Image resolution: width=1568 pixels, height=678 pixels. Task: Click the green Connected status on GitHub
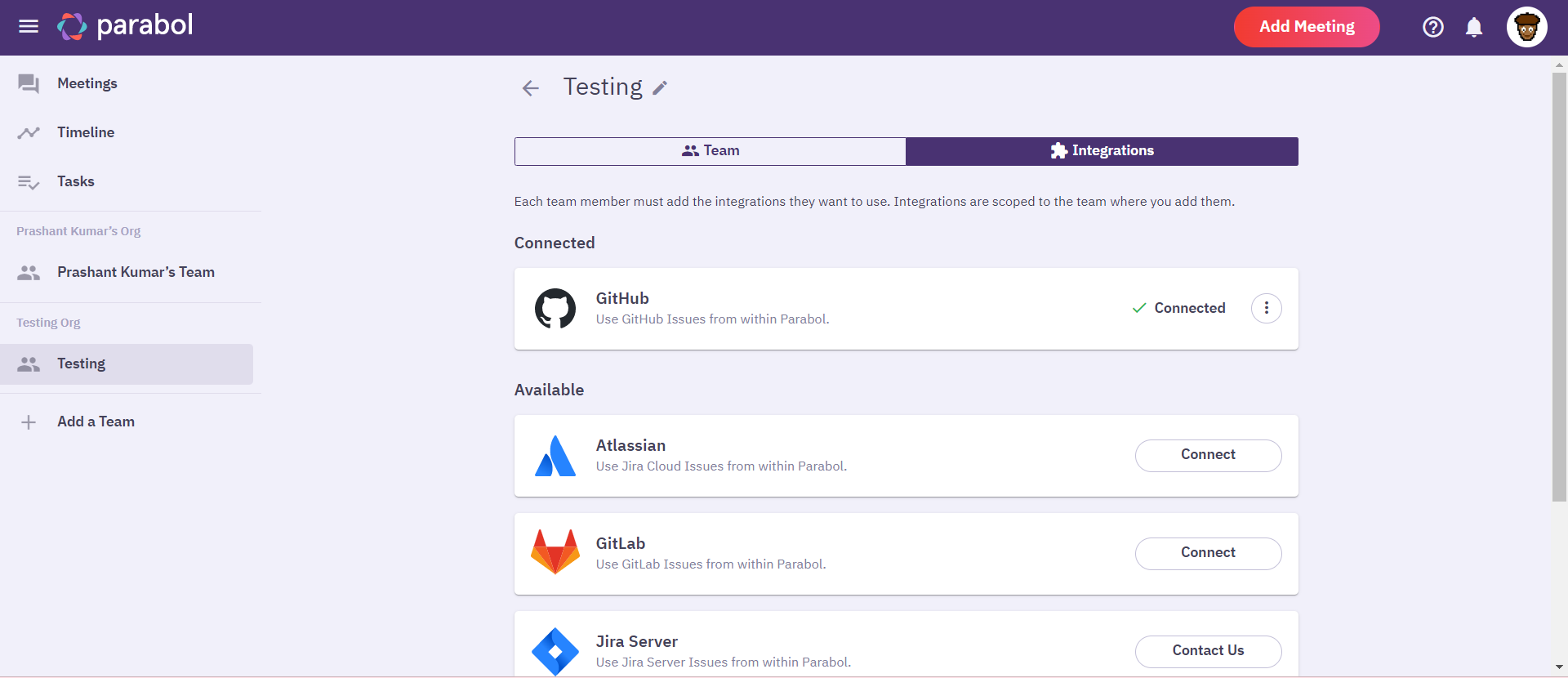pos(1178,308)
